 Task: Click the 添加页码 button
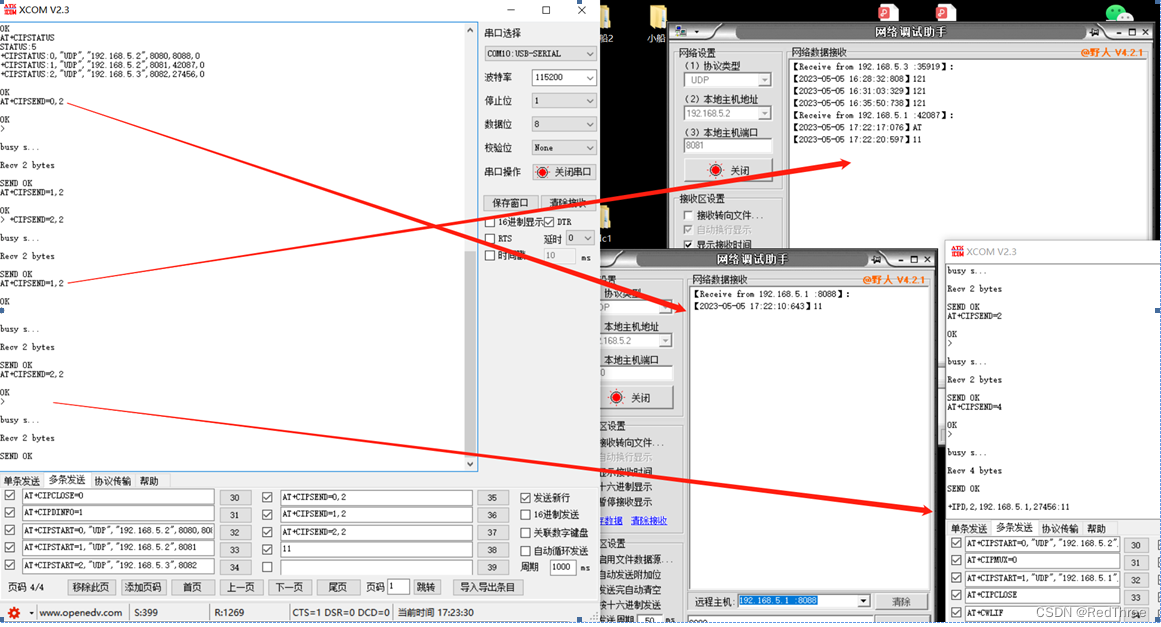pos(142,587)
